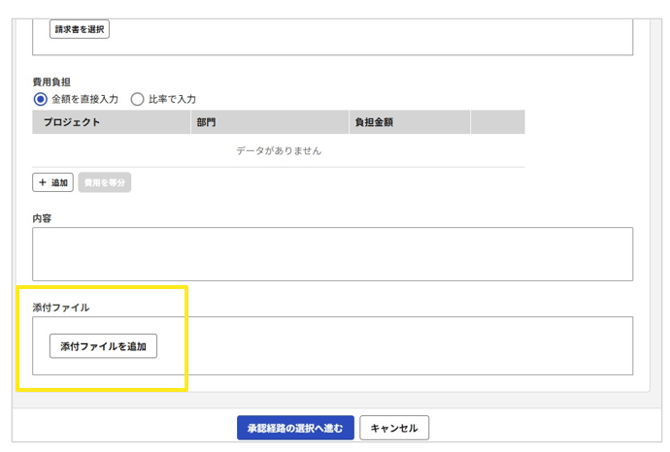Click the blank last column header cell
Screen dimensions: 670x452
tap(497, 122)
